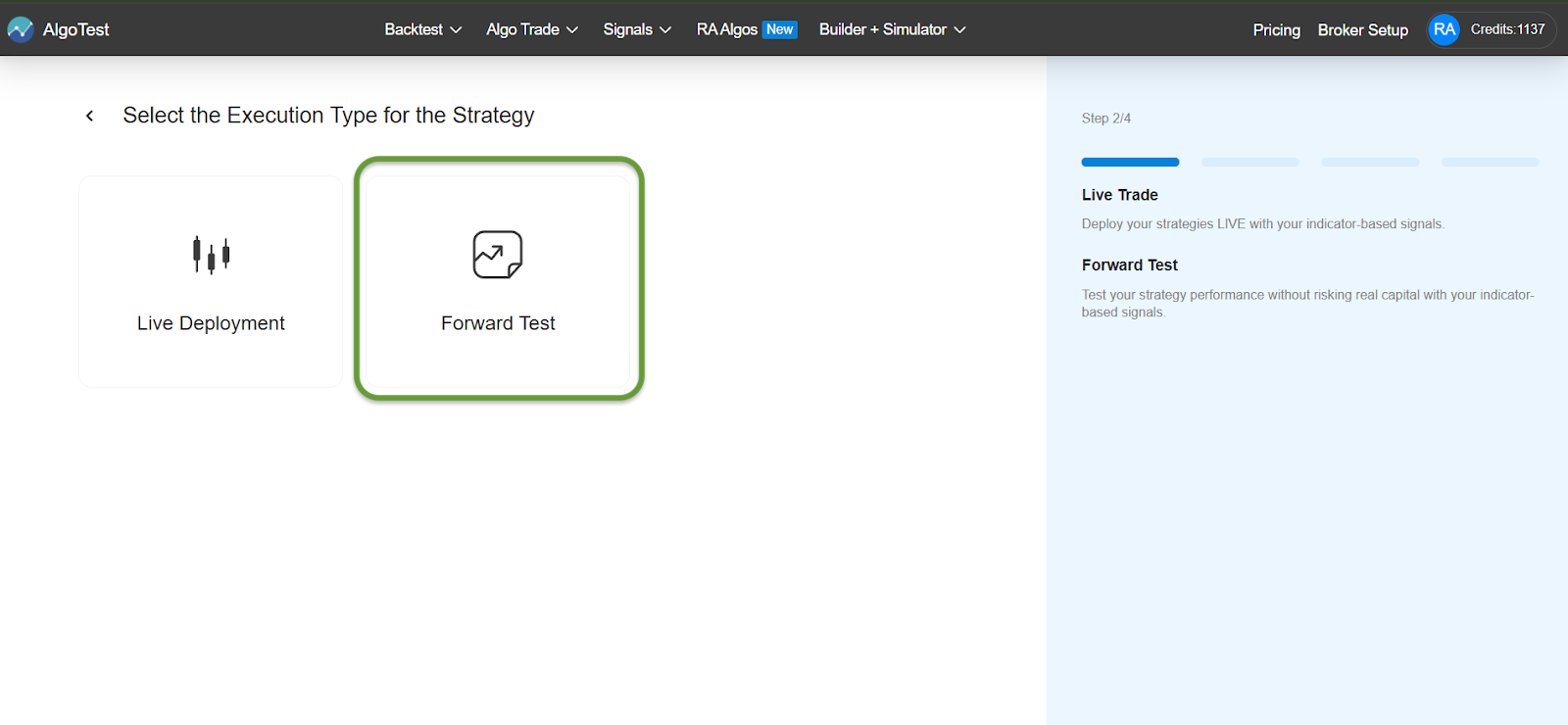1568x725 pixels.
Task: Open the RA profile avatar
Action: [x=1444, y=29]
